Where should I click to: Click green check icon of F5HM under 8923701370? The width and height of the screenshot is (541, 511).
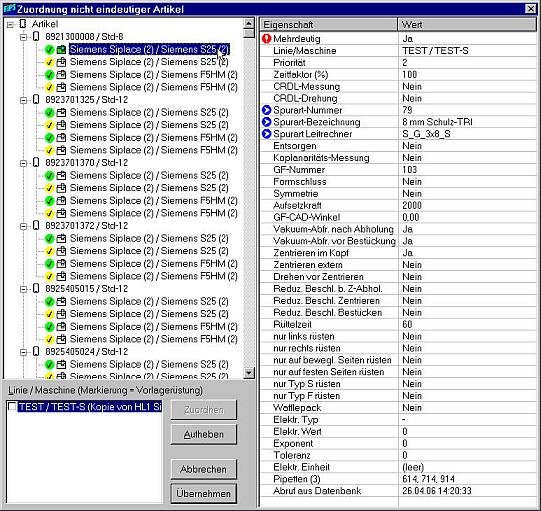click(50, 200)
